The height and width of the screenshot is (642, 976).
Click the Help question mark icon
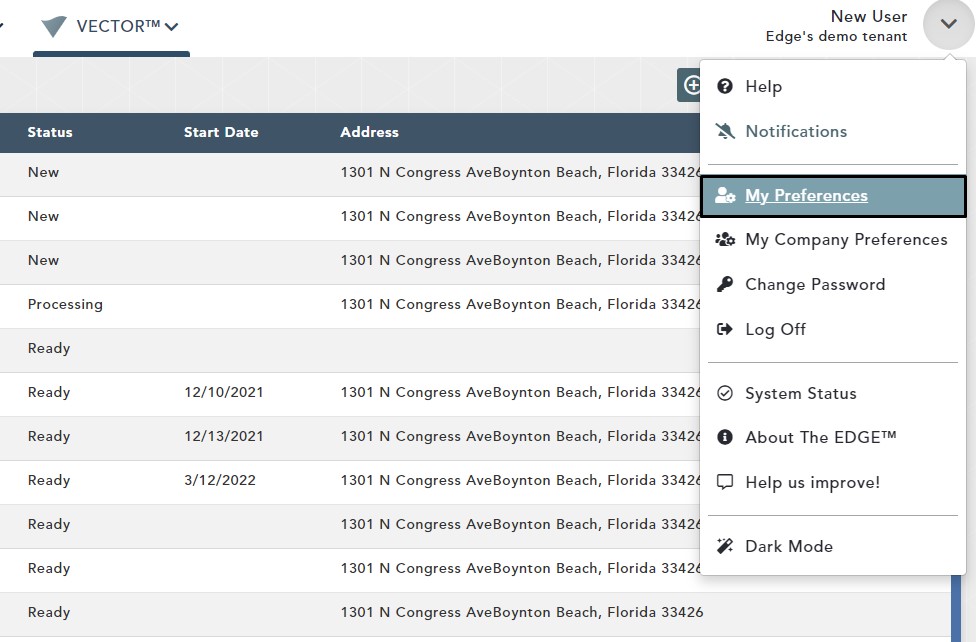(x=726, y=87)
